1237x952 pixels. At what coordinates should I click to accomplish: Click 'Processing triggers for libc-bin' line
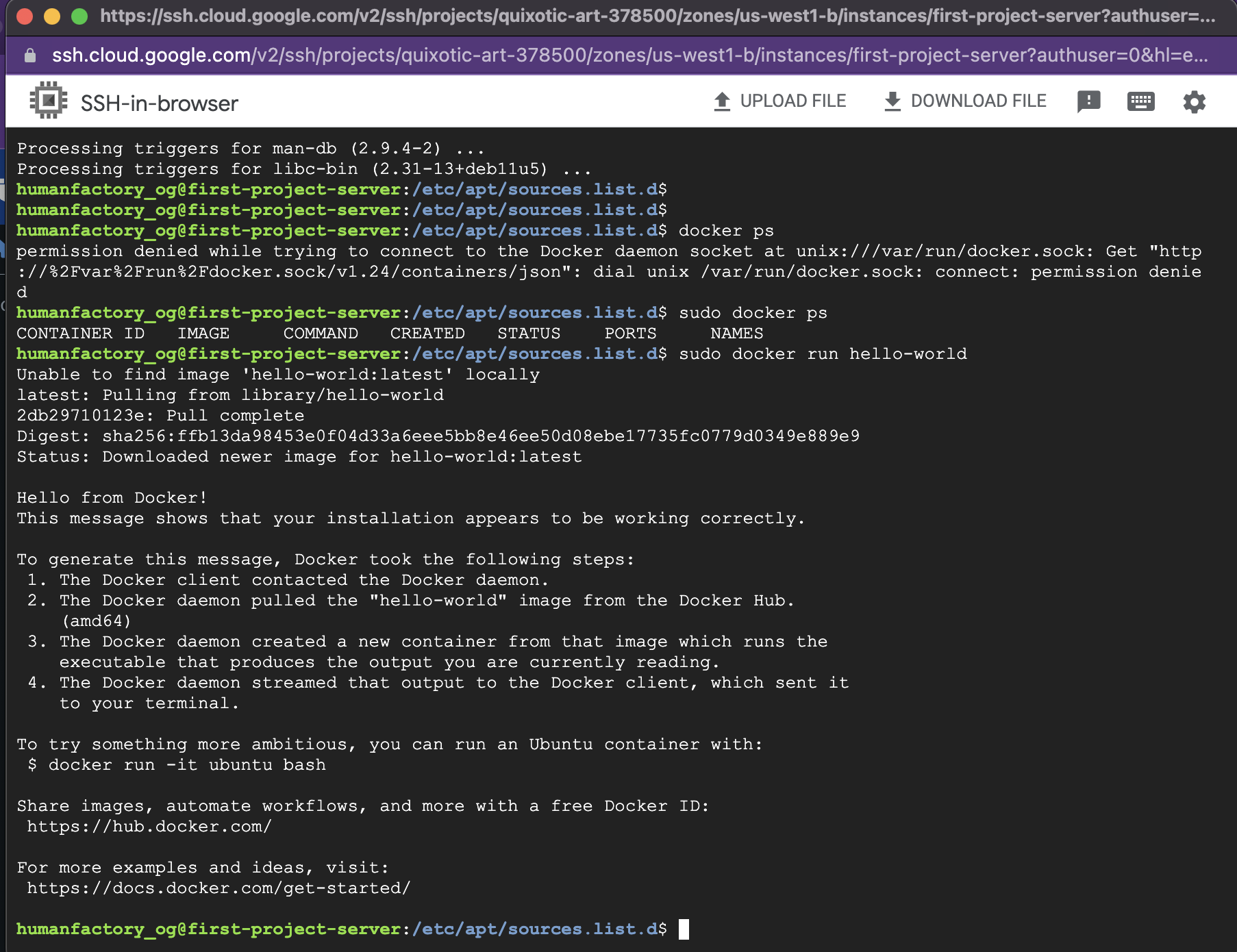[x=304, y=169]
